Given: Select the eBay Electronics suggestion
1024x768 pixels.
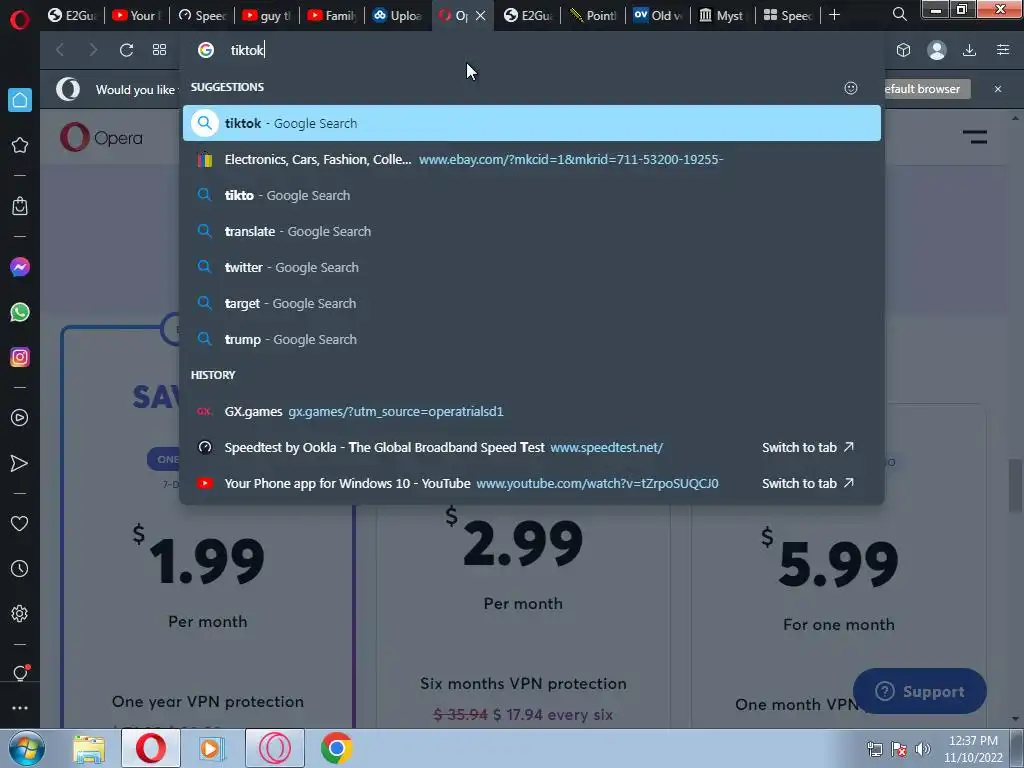Looking at the screenshot, I should 532,159.
